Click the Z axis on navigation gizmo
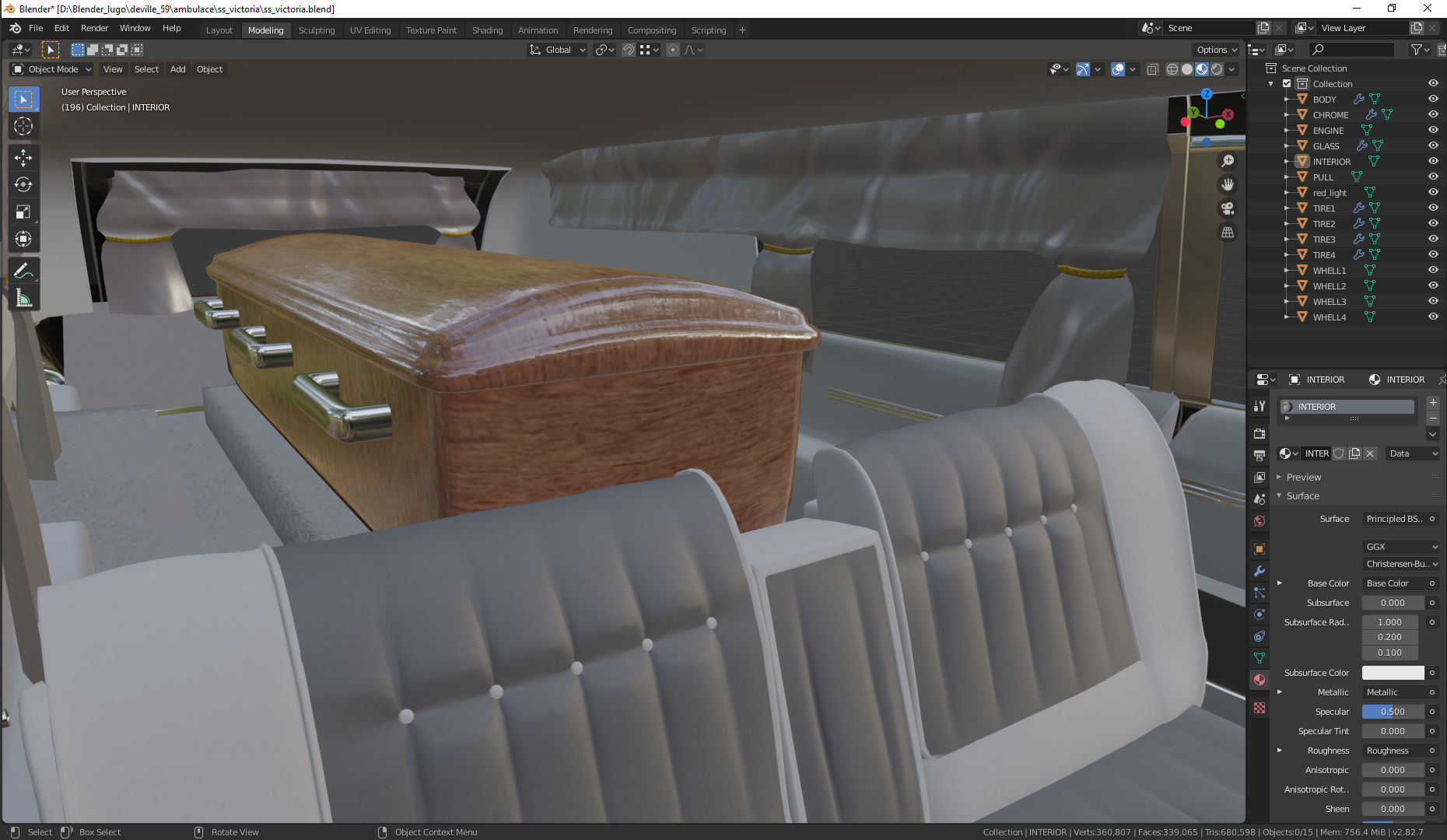The height and width of the screenshot is (840, 1447). (1207, 93)
